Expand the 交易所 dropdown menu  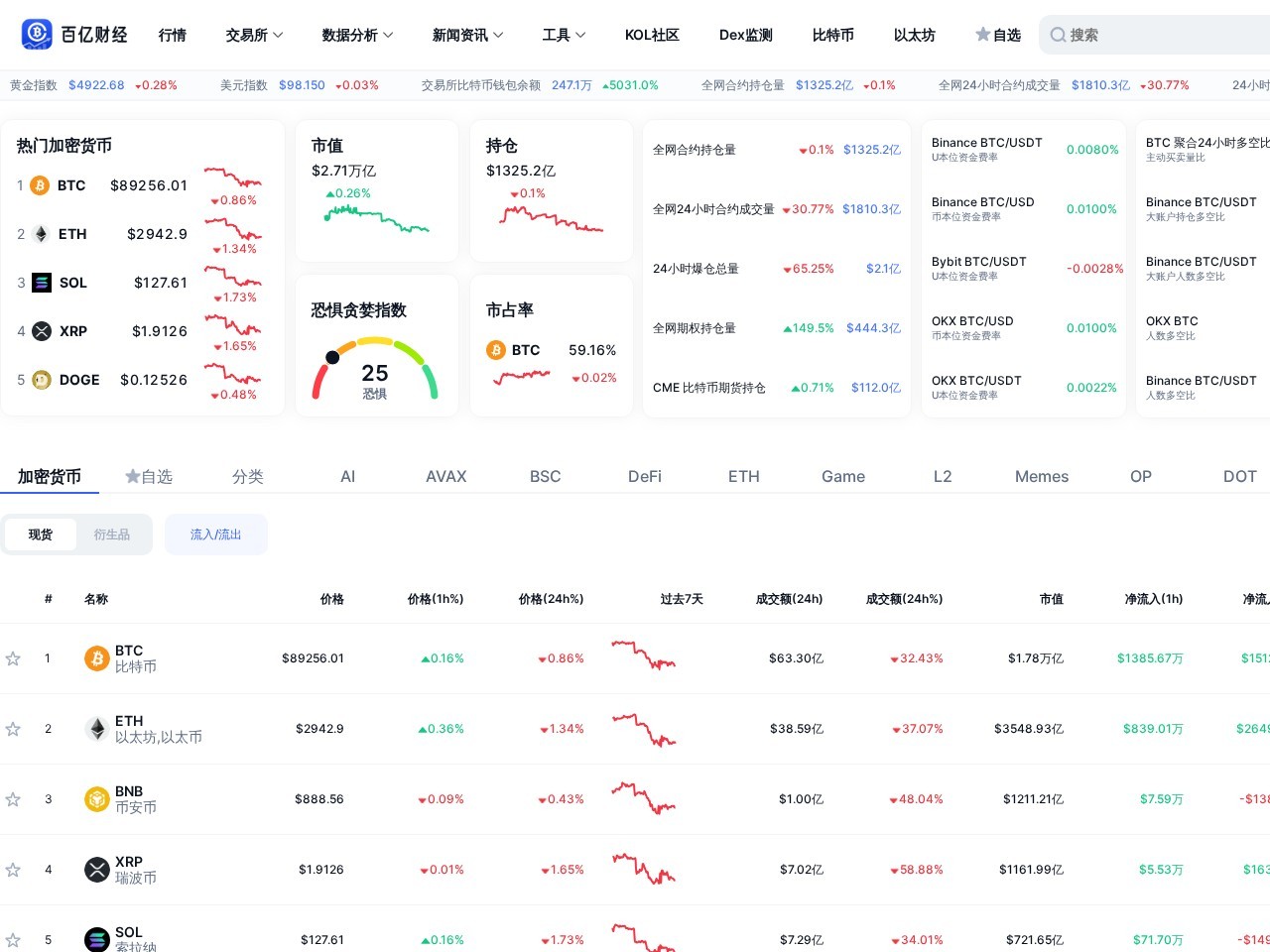(x=254, y=35)
